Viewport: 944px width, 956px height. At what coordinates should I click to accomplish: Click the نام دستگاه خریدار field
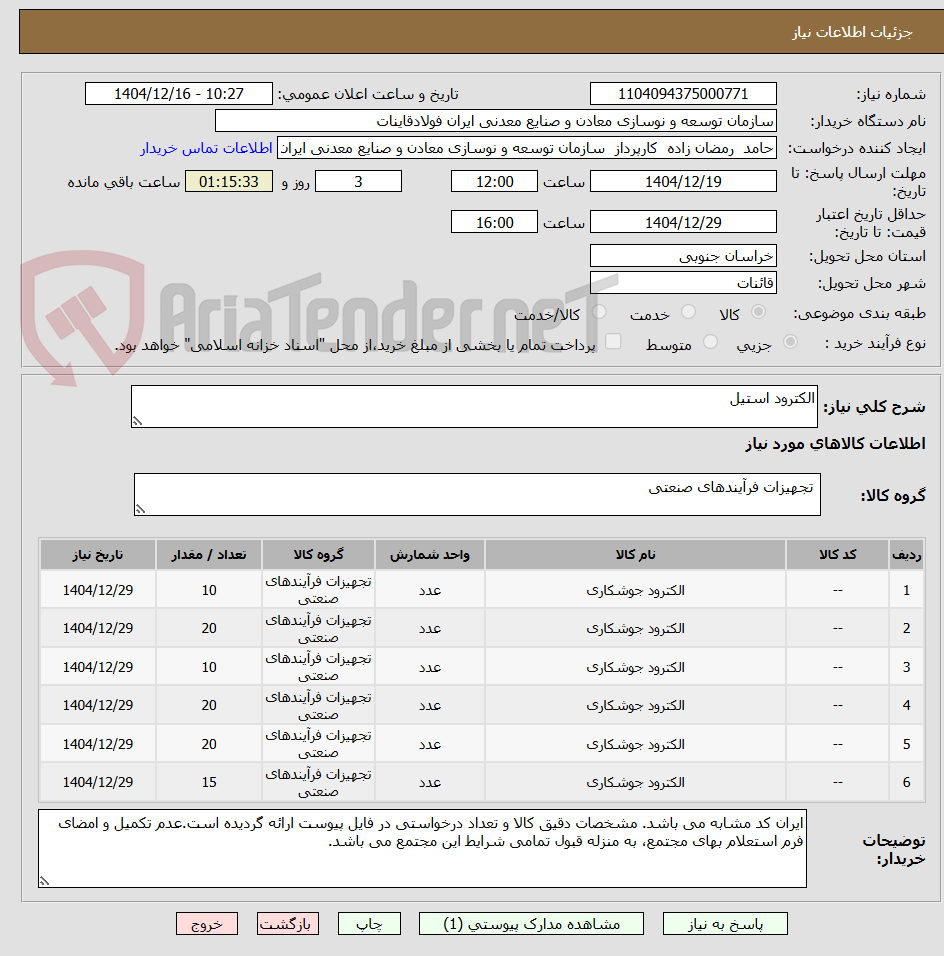[x=496, y=121]
